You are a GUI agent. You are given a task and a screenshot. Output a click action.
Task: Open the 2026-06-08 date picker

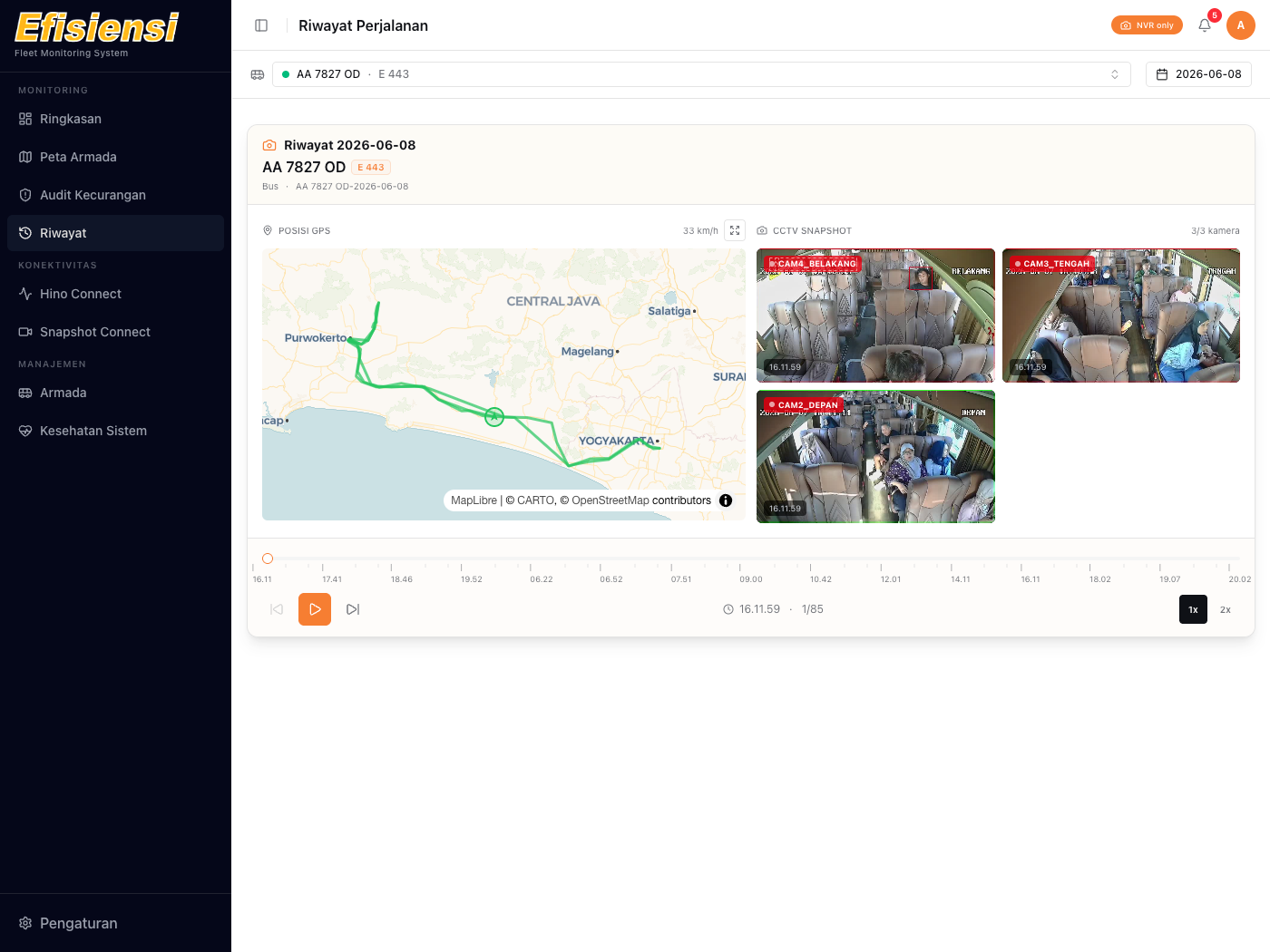tap(1198, 74)
